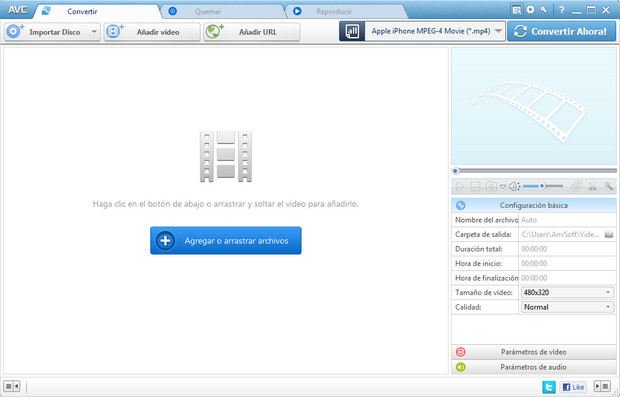
Task: Toggle the right panel hide button
Action: 602,386
